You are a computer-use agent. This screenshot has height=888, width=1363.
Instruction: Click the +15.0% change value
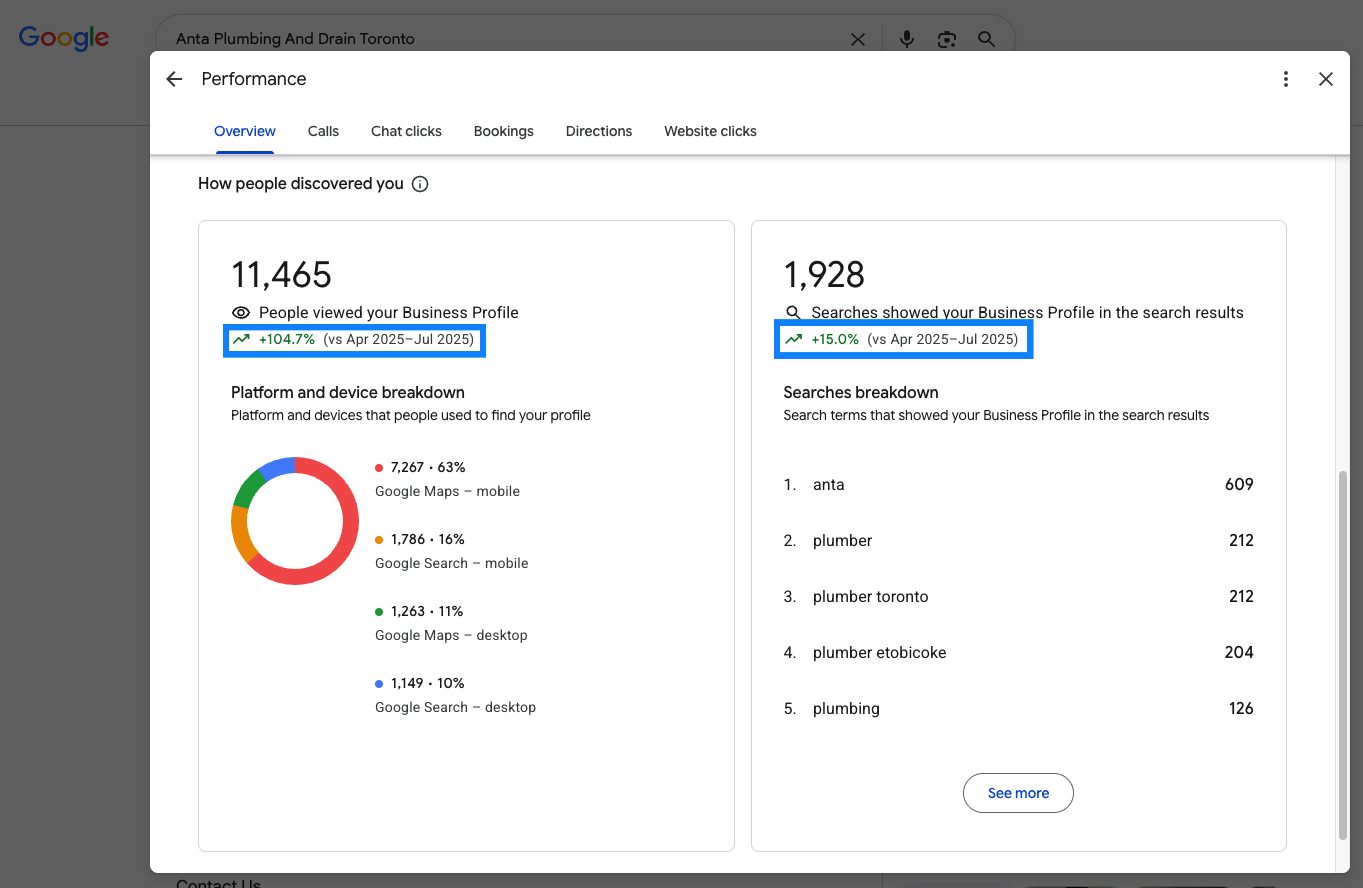835,339
